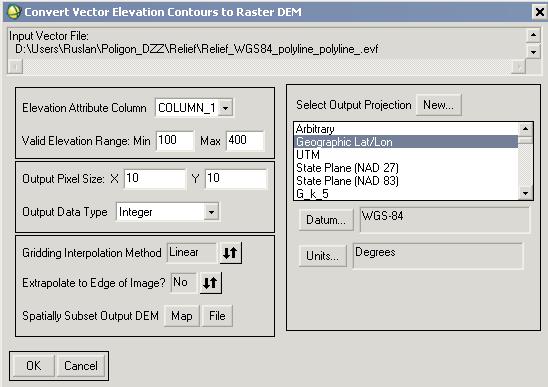Screen dimensions: 548x387
Task: Select Geographic Lat/Lon projection
Action: (x=406, y=142)
